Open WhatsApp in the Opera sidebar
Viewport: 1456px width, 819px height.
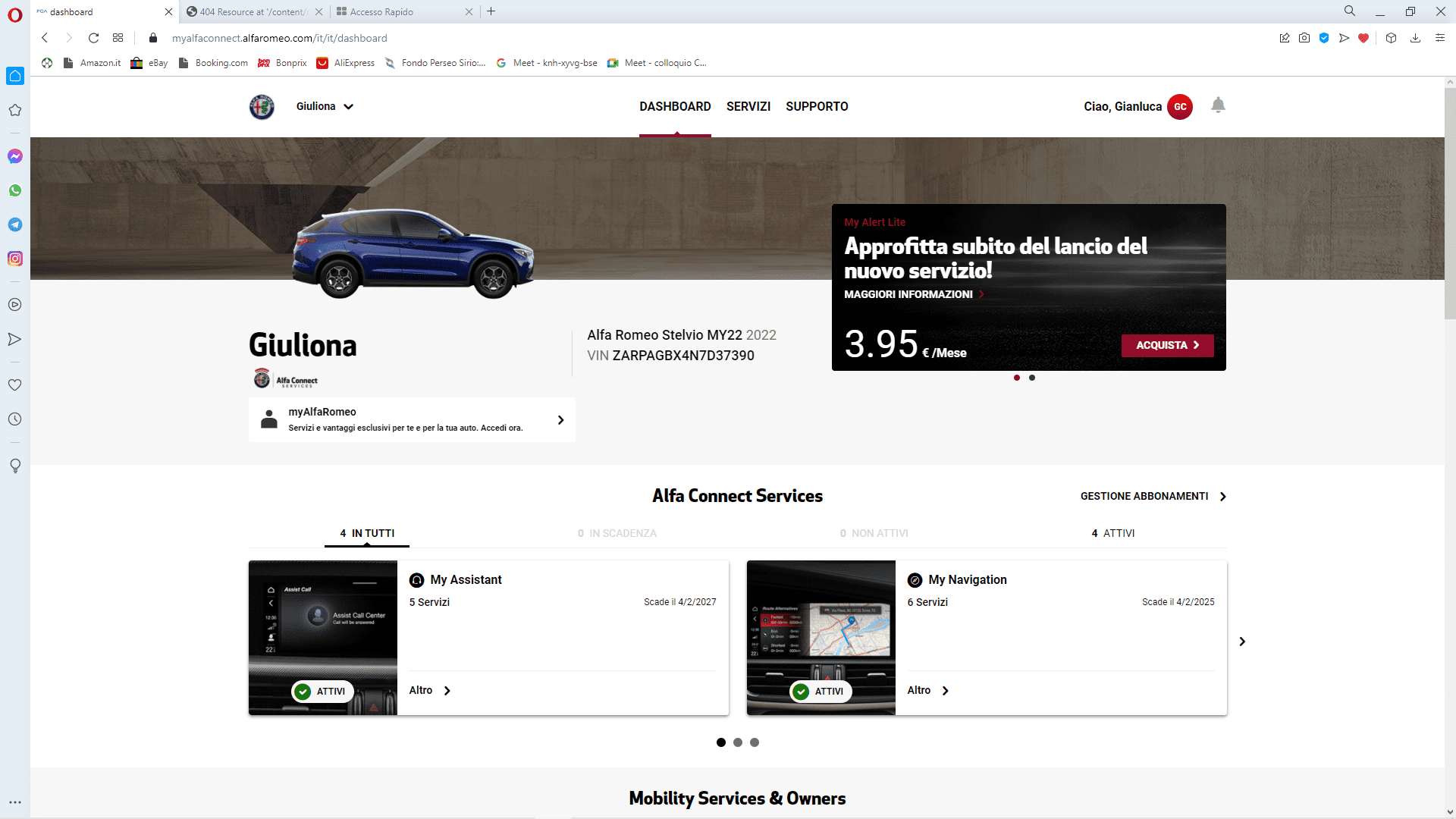pos(14,190)
